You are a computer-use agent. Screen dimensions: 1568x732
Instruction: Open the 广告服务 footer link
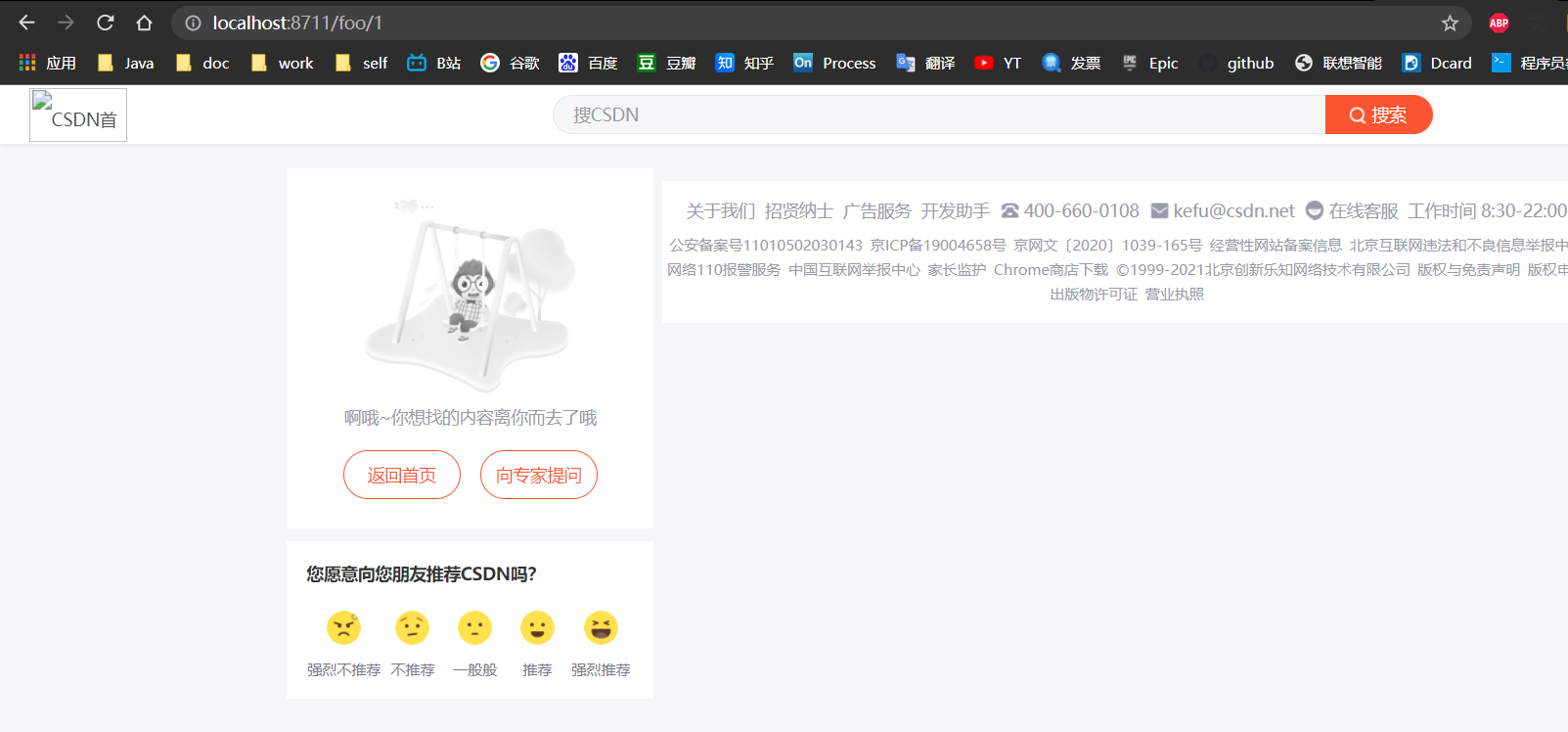point(877,210)
